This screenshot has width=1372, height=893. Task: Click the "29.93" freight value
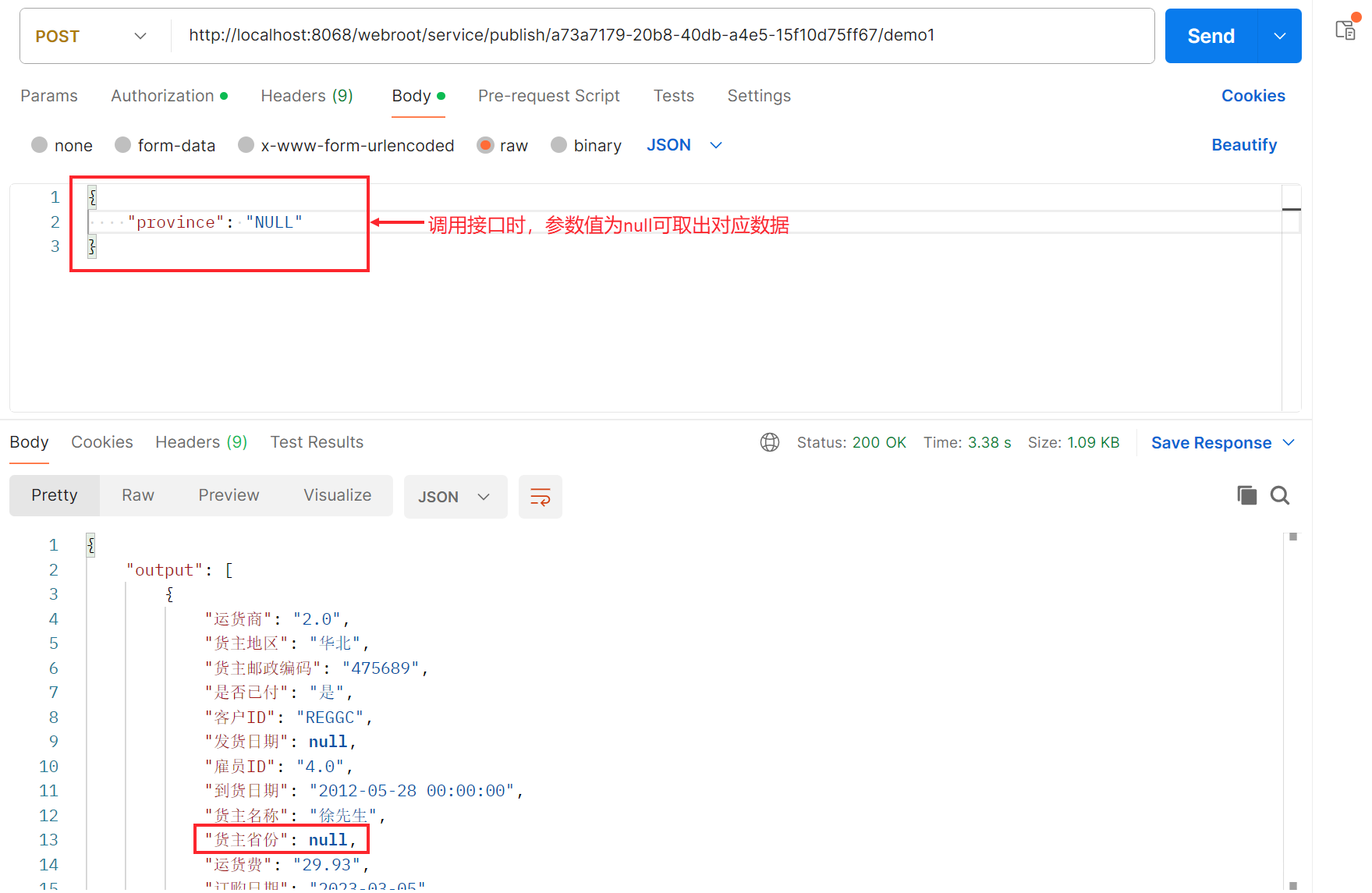(327, 865)
